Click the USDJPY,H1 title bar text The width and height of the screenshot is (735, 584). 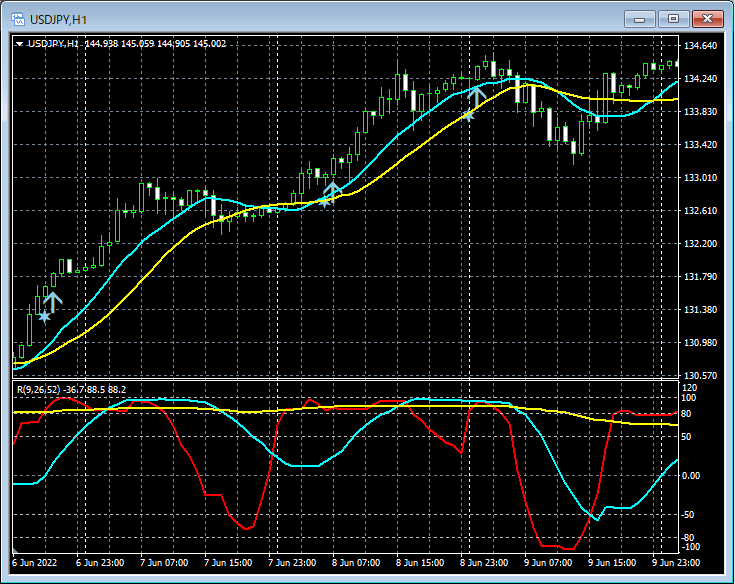[58, 20]
